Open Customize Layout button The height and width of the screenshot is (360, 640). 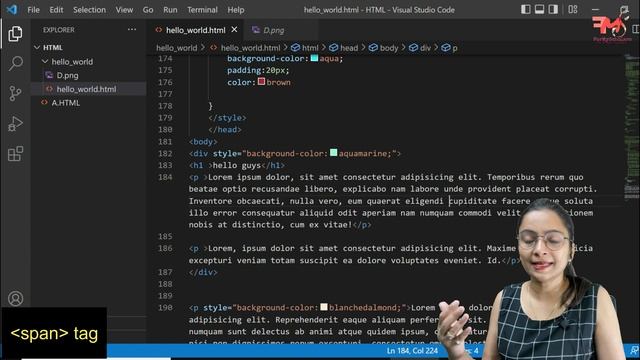(573, 9)
